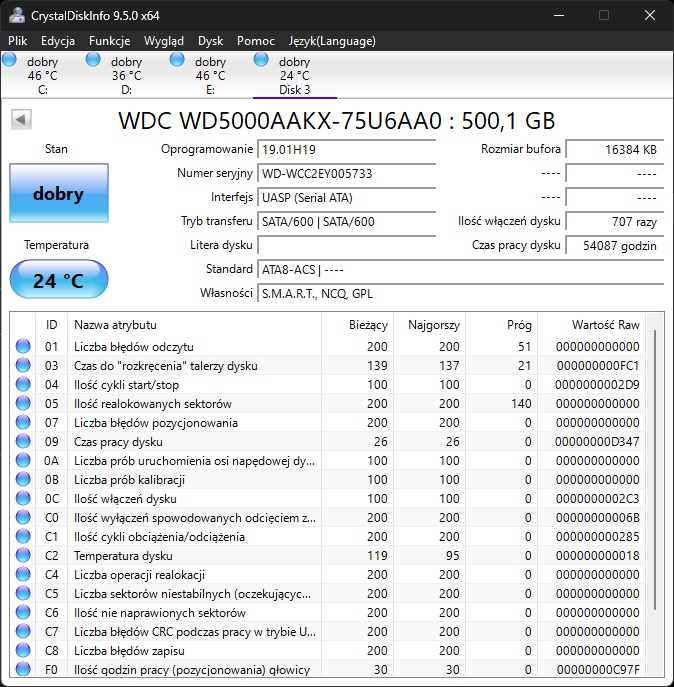Open the Wygląd menu
The image size is (674, 687).
click(x=163, y=41)
